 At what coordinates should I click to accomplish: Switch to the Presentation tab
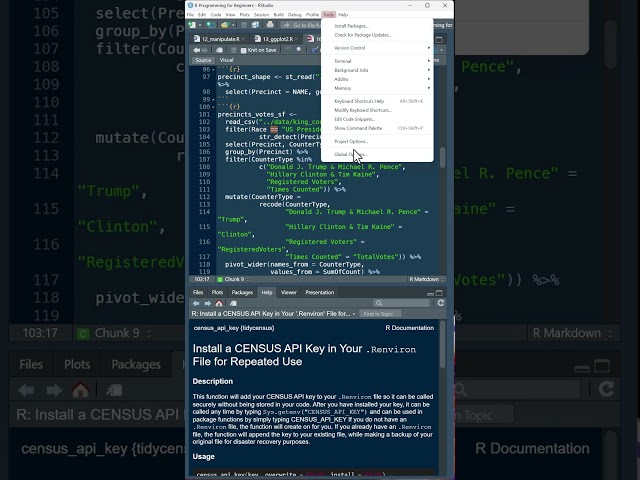[x=320, y=292]
